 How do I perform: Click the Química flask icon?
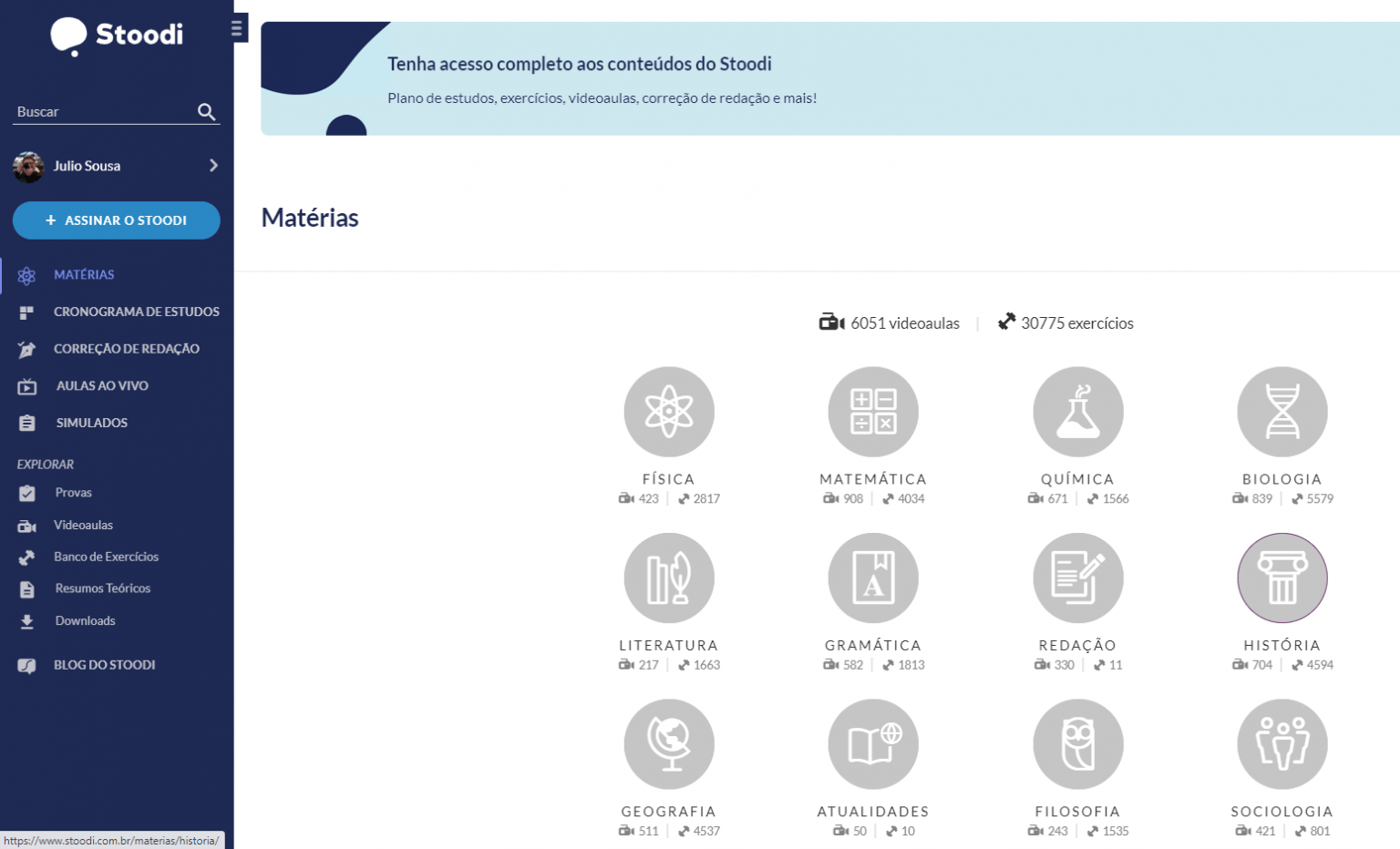click(1078, 412)
